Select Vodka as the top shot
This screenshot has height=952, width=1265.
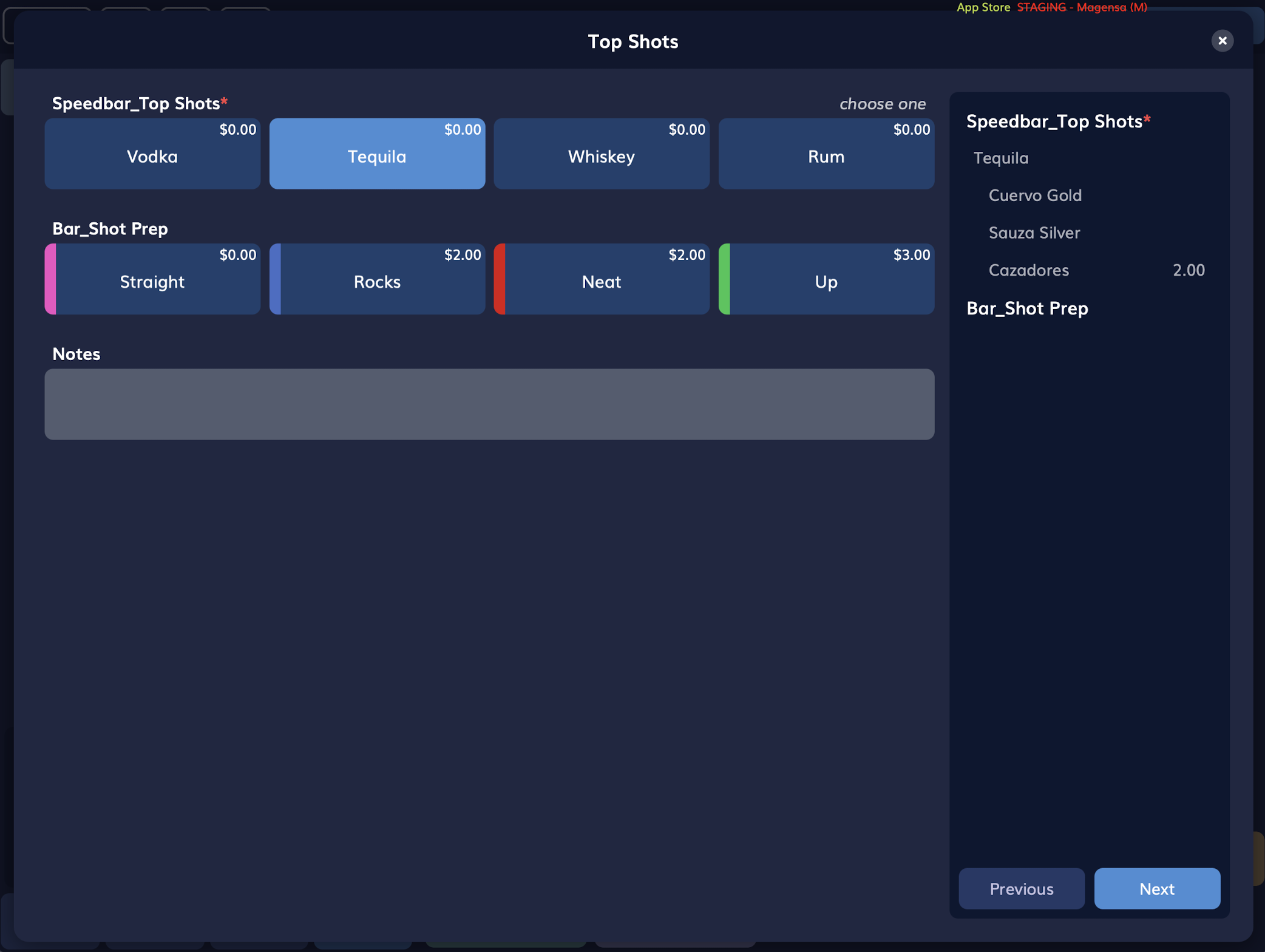[152, 154]
